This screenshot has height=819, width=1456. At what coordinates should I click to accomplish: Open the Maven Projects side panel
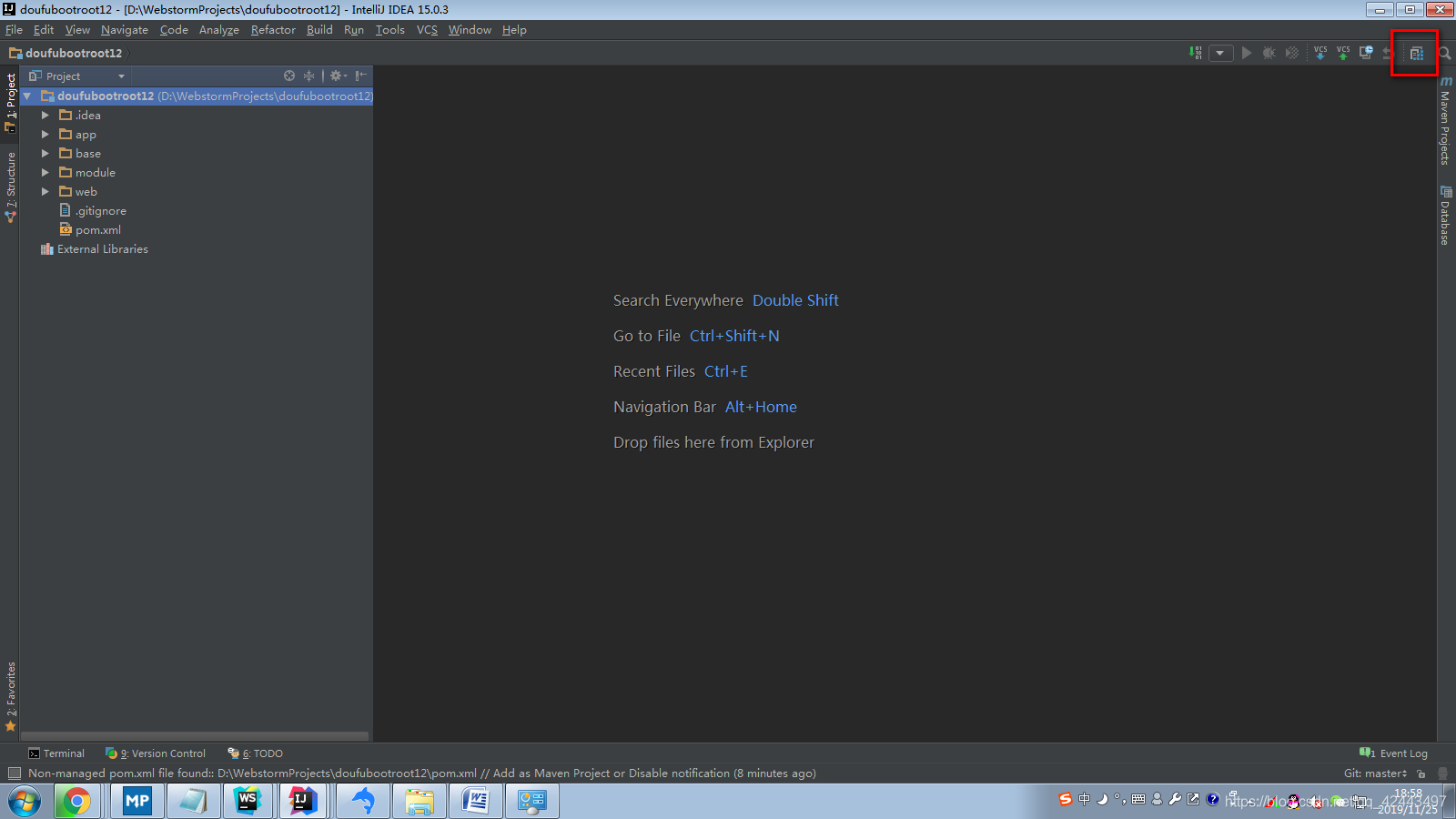[x=1445, y=121]
